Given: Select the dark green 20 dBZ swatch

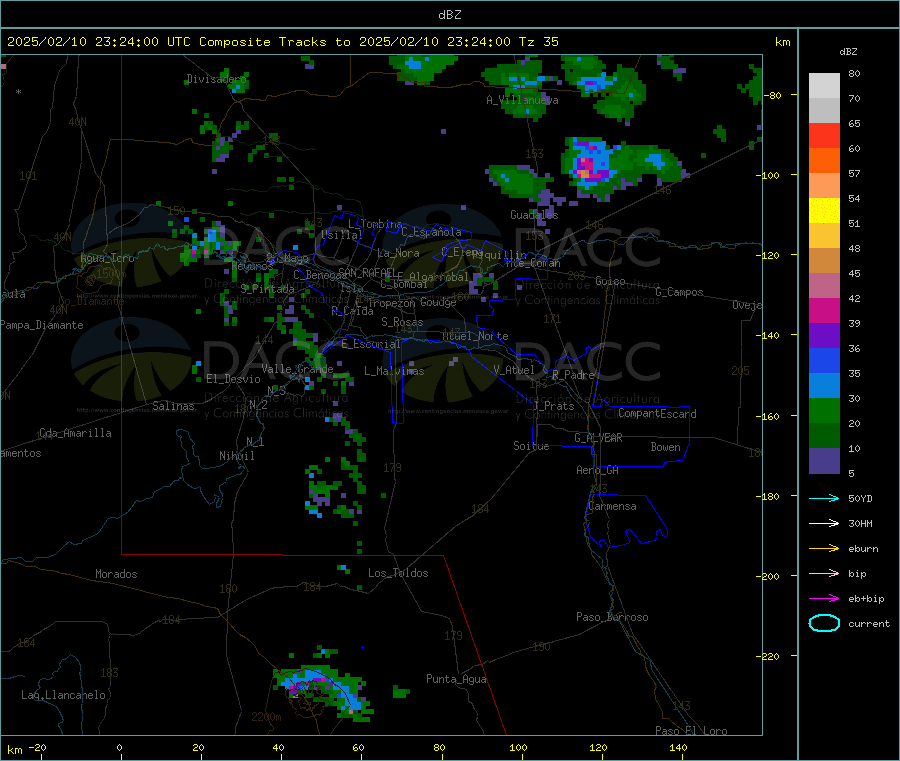Looking at the screenshot, I should coord(824,436).
